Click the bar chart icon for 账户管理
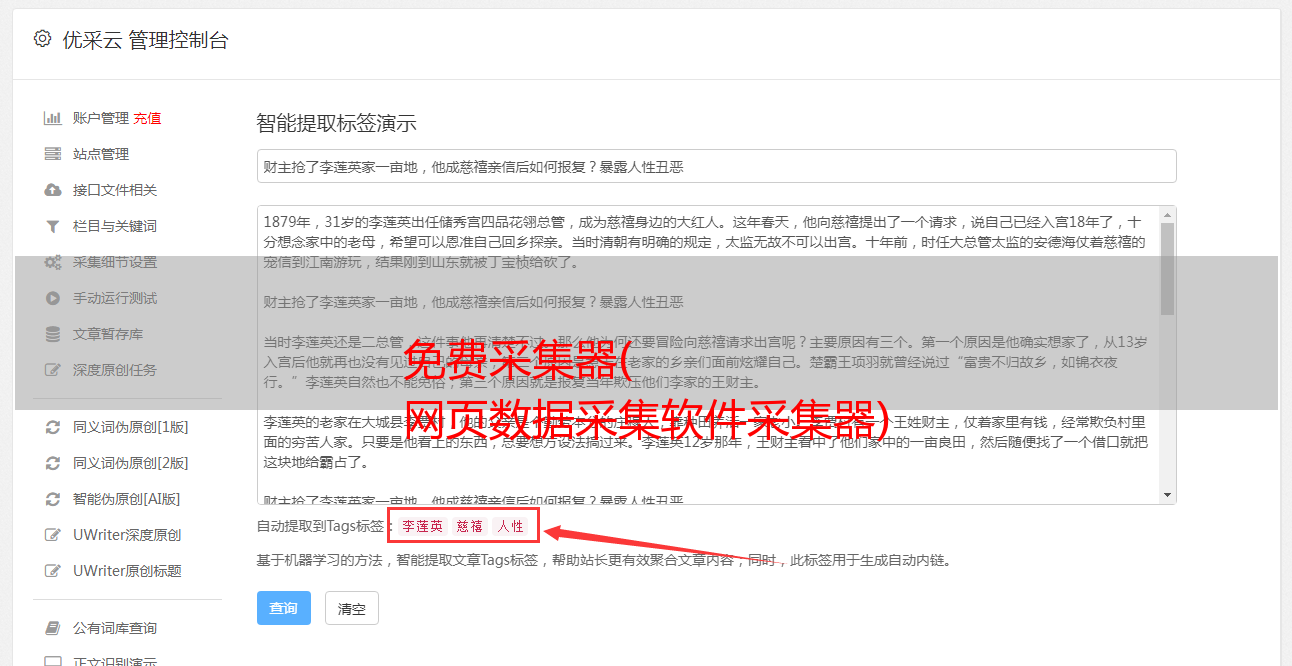This screenshot has width=1292, height=666. [x=53, y=118]
